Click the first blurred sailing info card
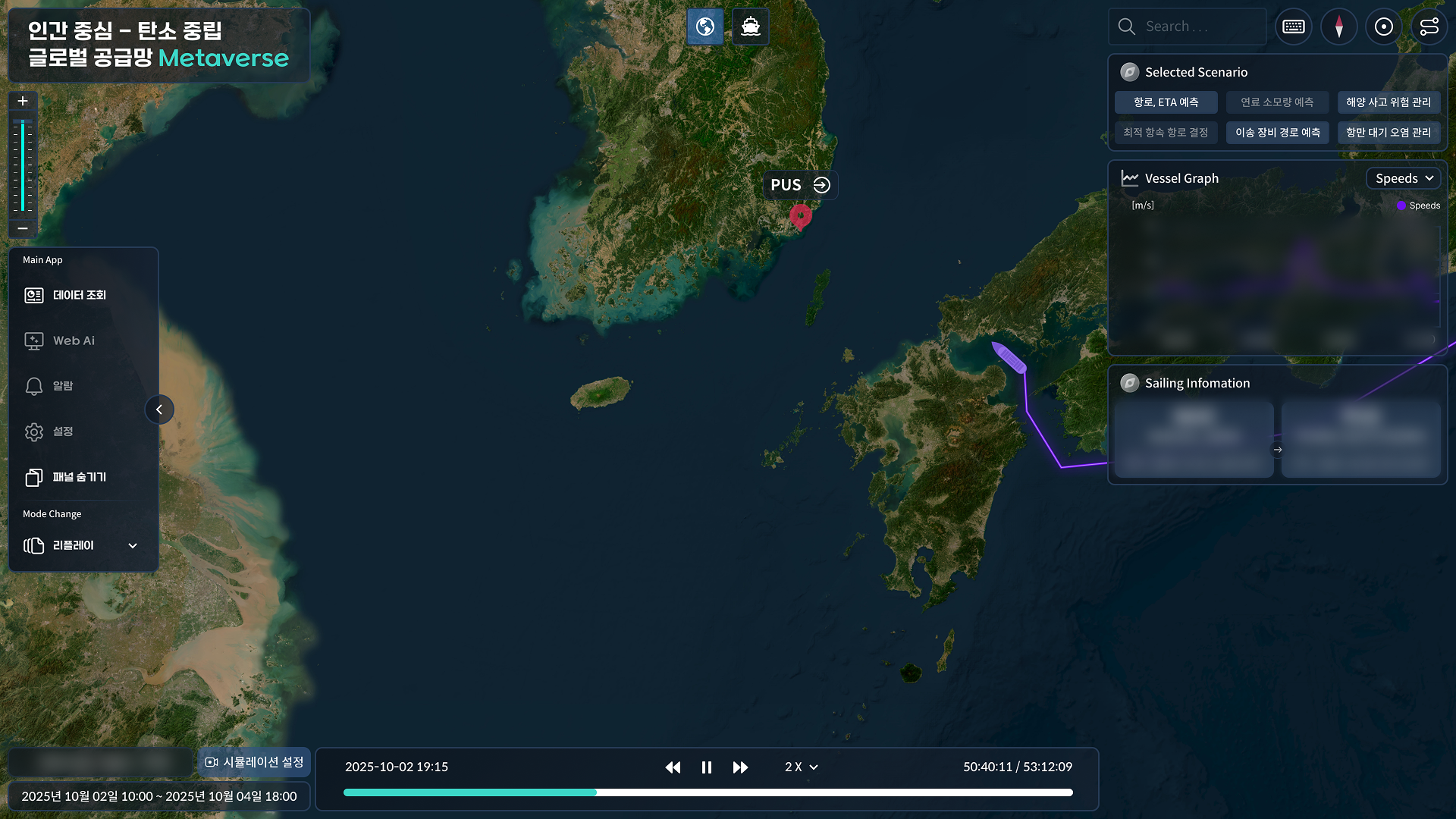 click(1194, 440)
